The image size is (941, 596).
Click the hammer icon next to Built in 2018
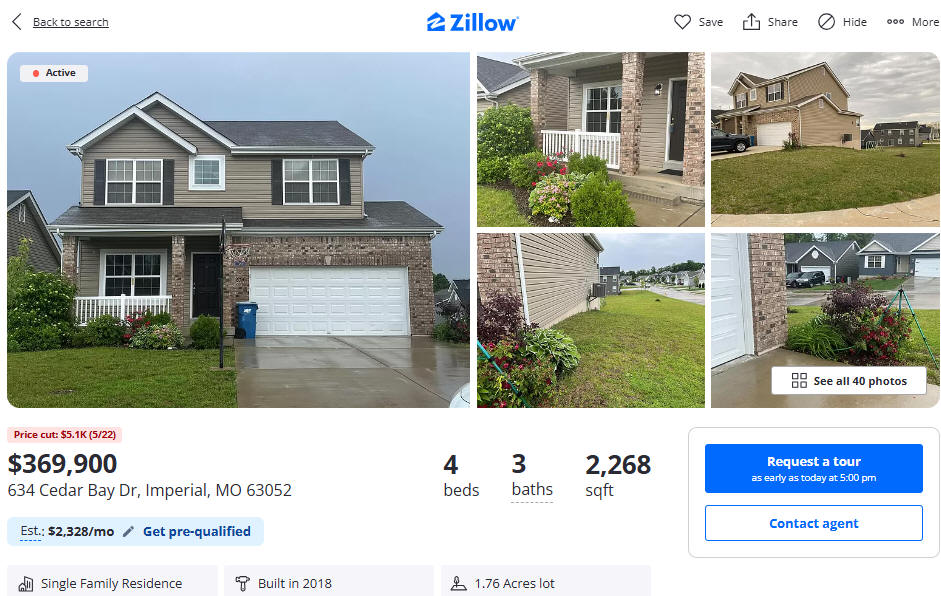(242, 584)
